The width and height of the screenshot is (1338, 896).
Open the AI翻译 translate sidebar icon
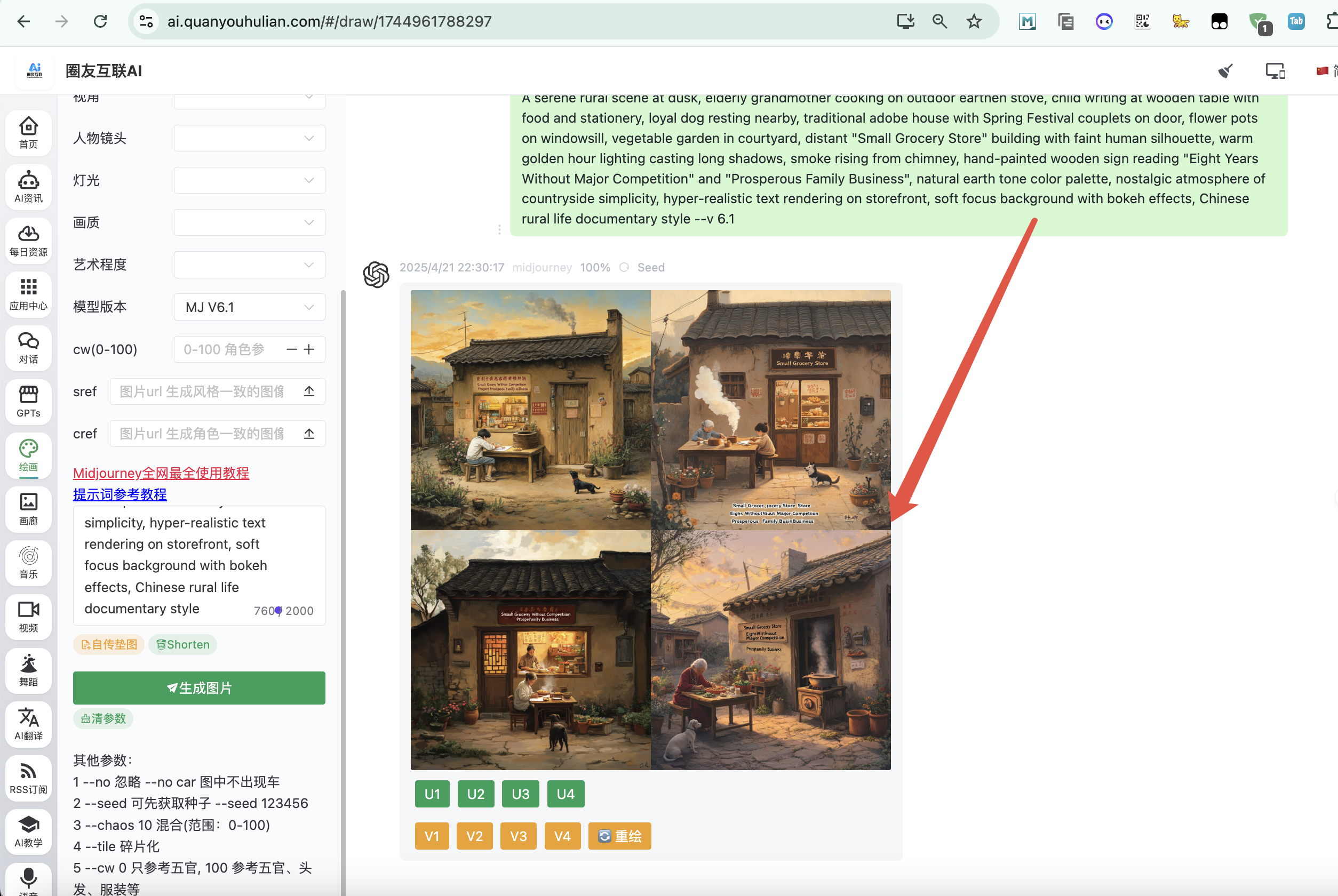coord(28,723)
